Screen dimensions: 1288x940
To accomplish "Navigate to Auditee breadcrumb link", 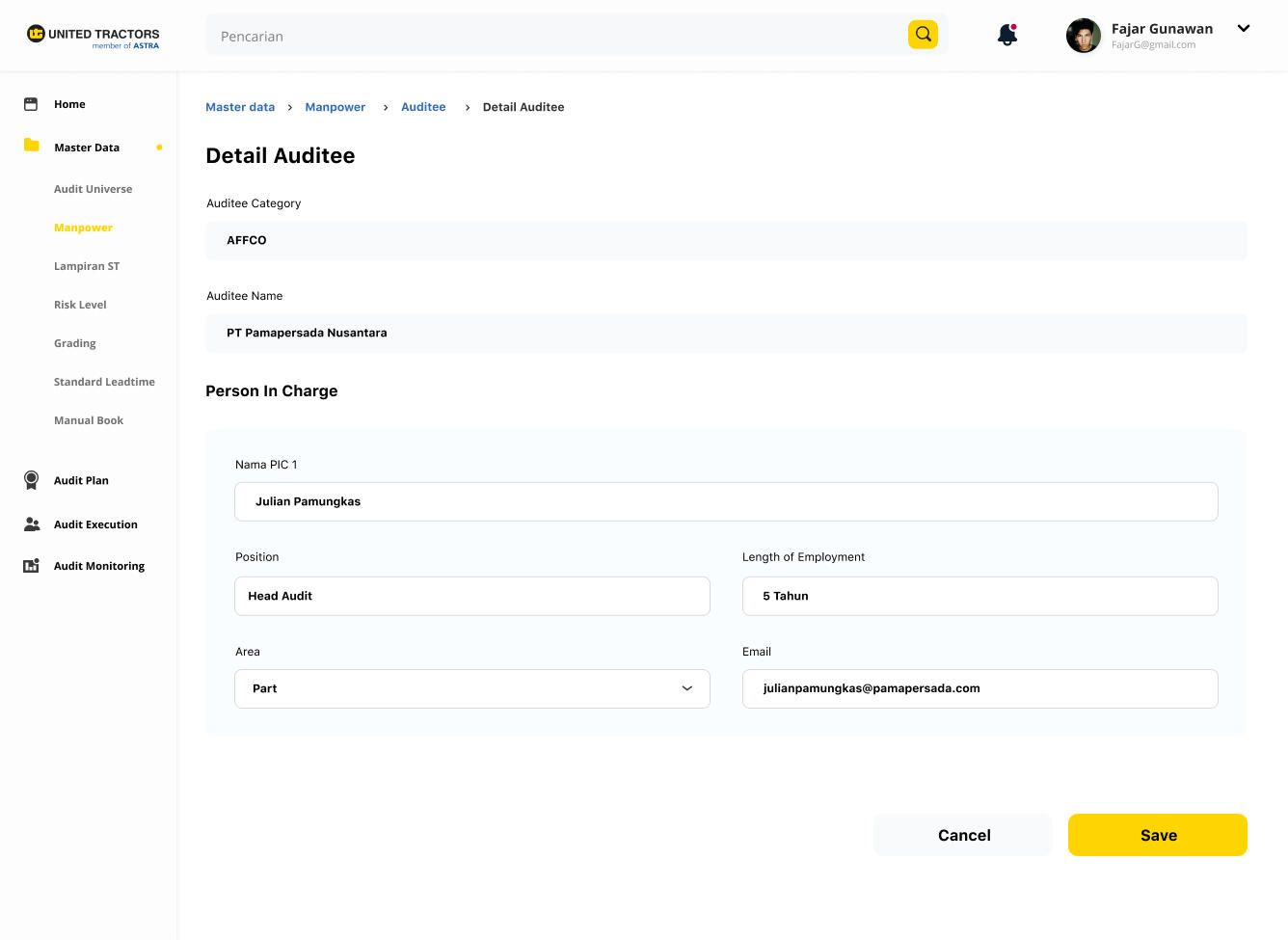I will click(423, 107).
